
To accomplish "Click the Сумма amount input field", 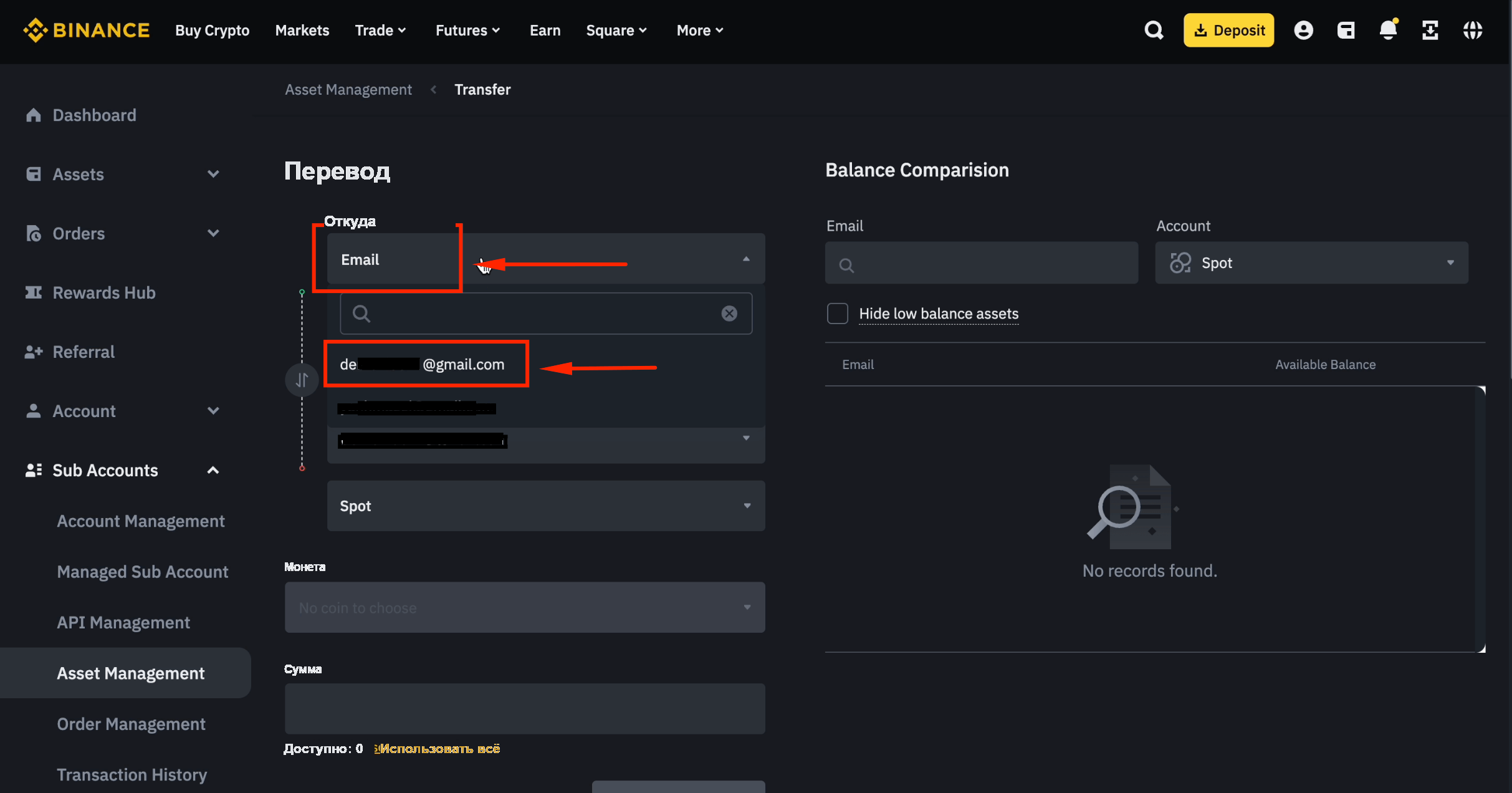I will pyautogui.click(x=525, y=708).
